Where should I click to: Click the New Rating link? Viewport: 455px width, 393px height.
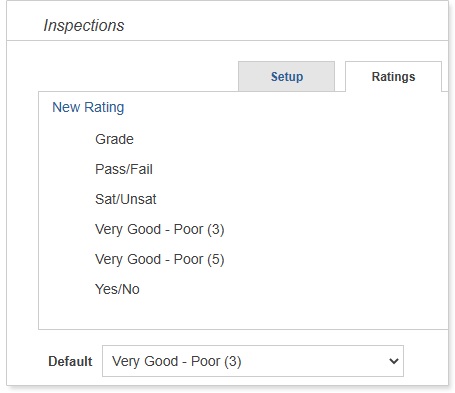click(x=88, y=107)
